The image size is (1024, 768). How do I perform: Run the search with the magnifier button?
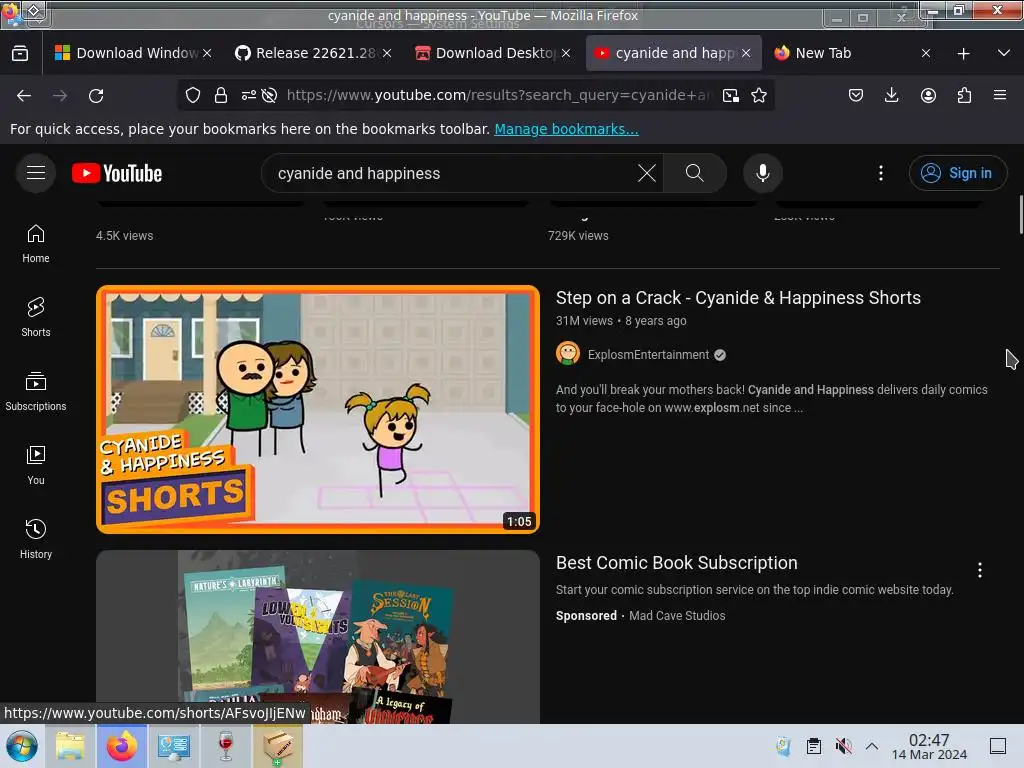(695, 173)
